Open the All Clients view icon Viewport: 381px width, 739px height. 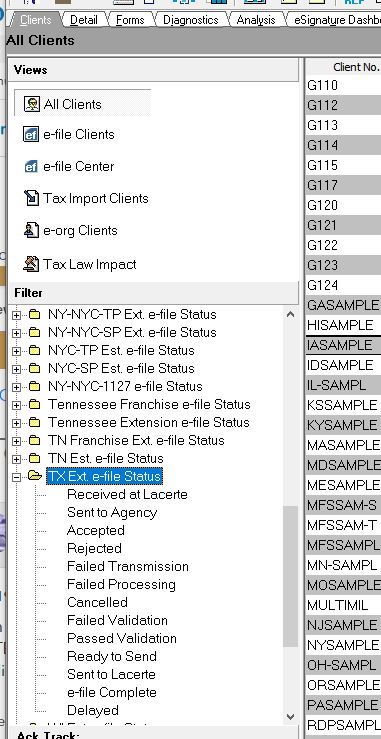coord(32,104)
